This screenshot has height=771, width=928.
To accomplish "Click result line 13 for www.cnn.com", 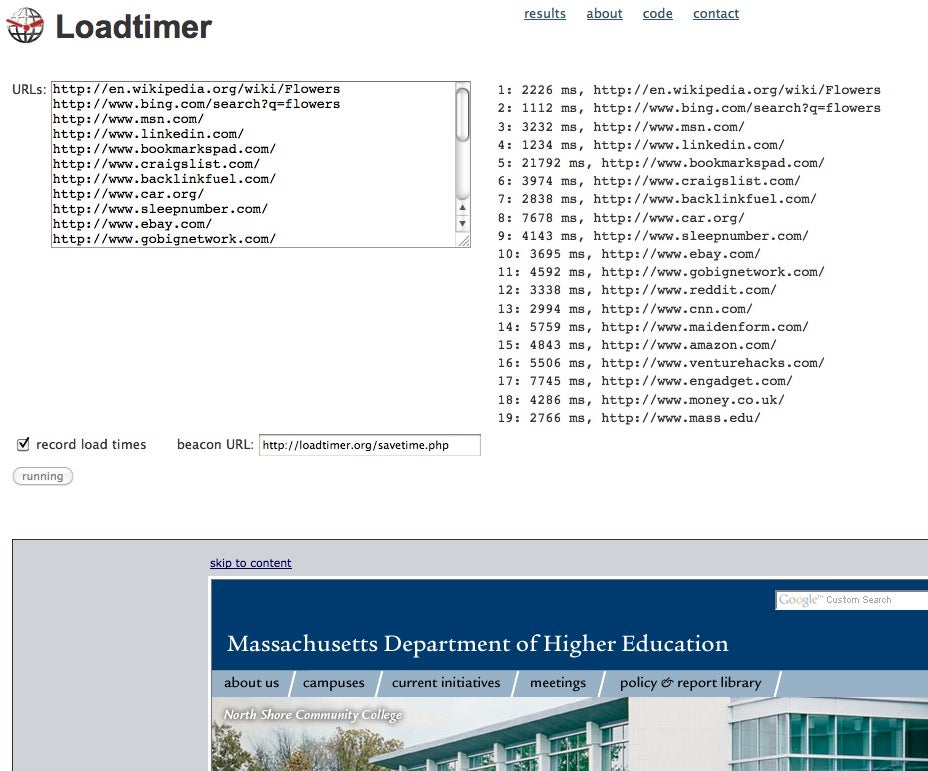I will pos(625,309).
